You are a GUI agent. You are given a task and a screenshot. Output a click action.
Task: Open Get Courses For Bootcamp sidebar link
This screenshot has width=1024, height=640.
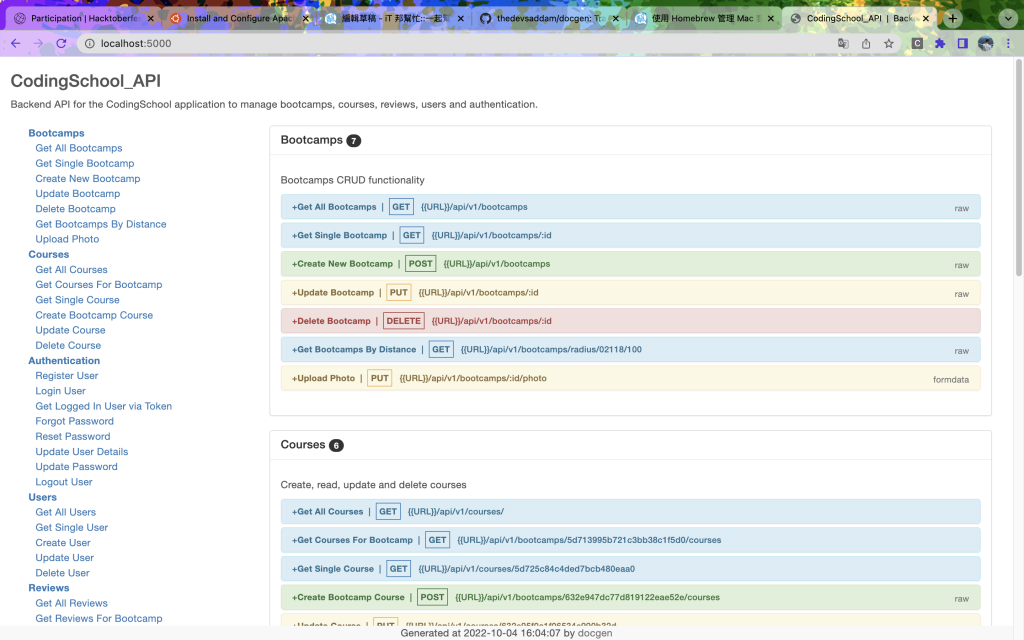pyautogui.click(x=99, y=285)
